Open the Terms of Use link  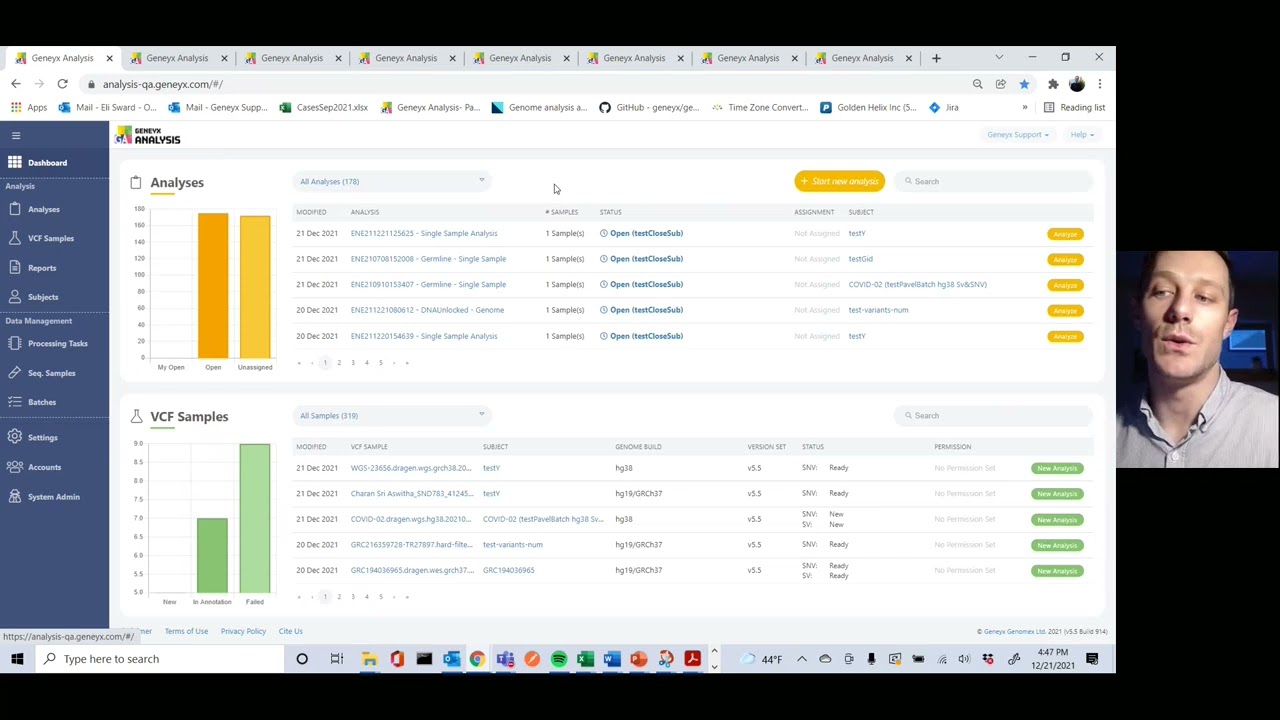coord(186,632)
